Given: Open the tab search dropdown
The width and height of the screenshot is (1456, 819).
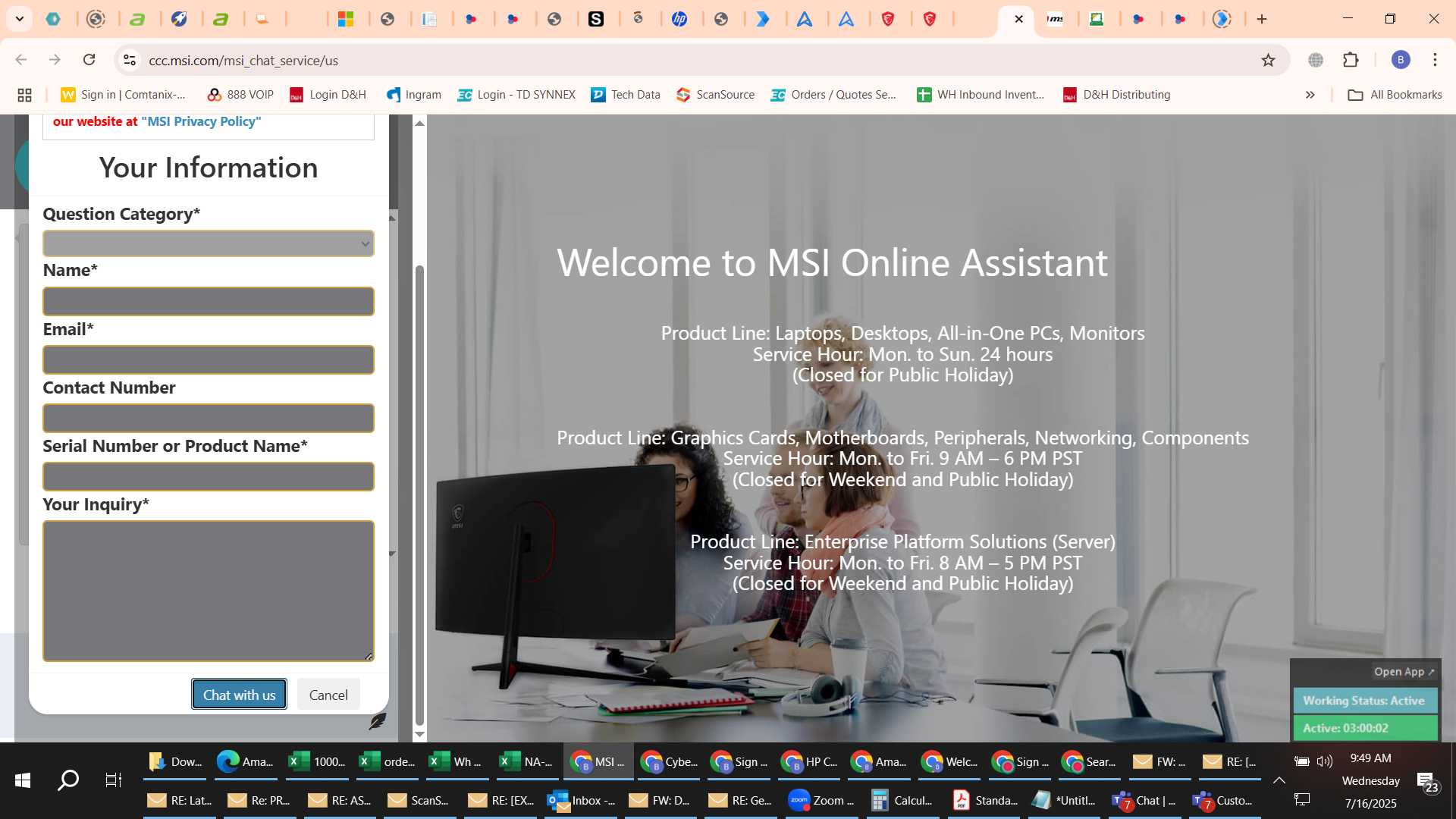Looking at the screenshot, I should pos(19,19).
